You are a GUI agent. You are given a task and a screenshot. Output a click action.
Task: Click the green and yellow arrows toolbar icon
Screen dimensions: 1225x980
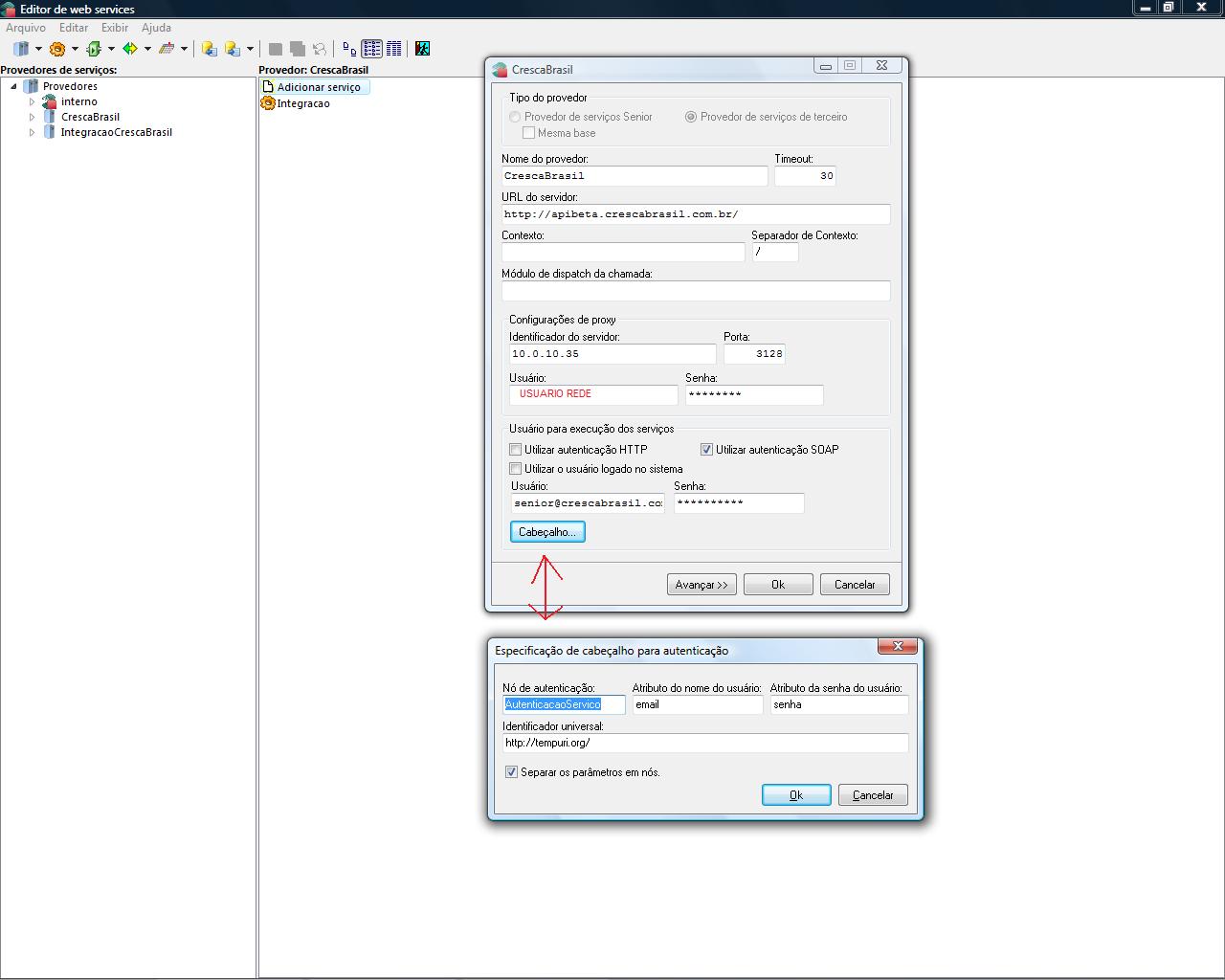point(130,49)
